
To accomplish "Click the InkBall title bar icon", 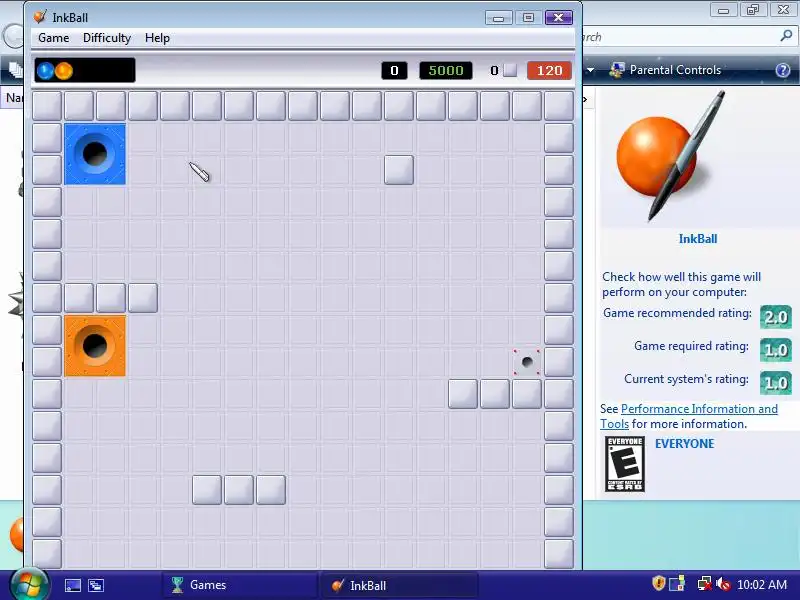I will pos(40,17).
